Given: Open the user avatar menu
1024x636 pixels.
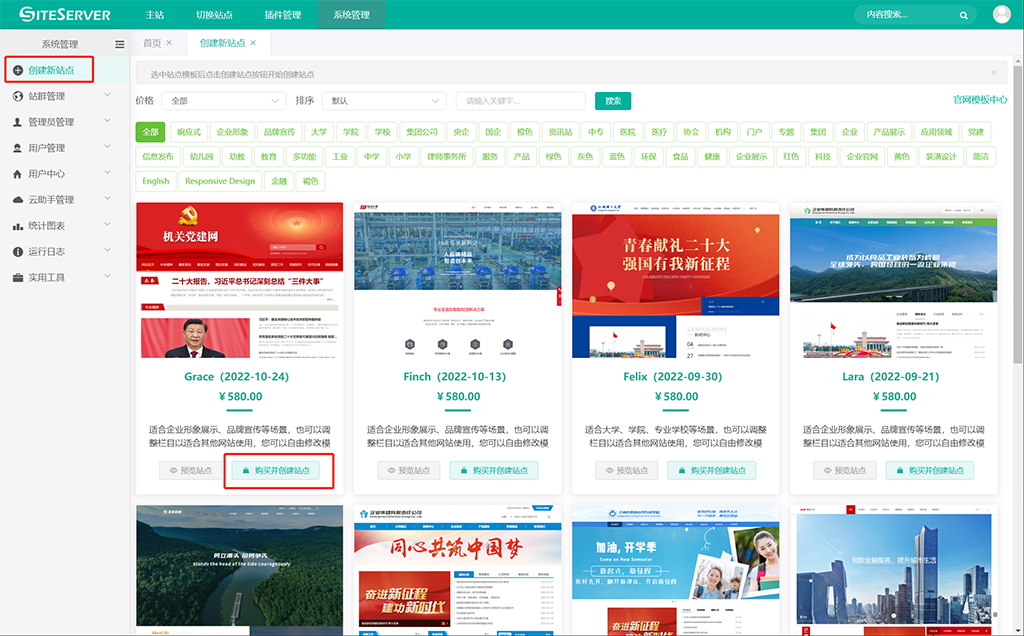Looking at the screenshot, I should pos(1001,14).
